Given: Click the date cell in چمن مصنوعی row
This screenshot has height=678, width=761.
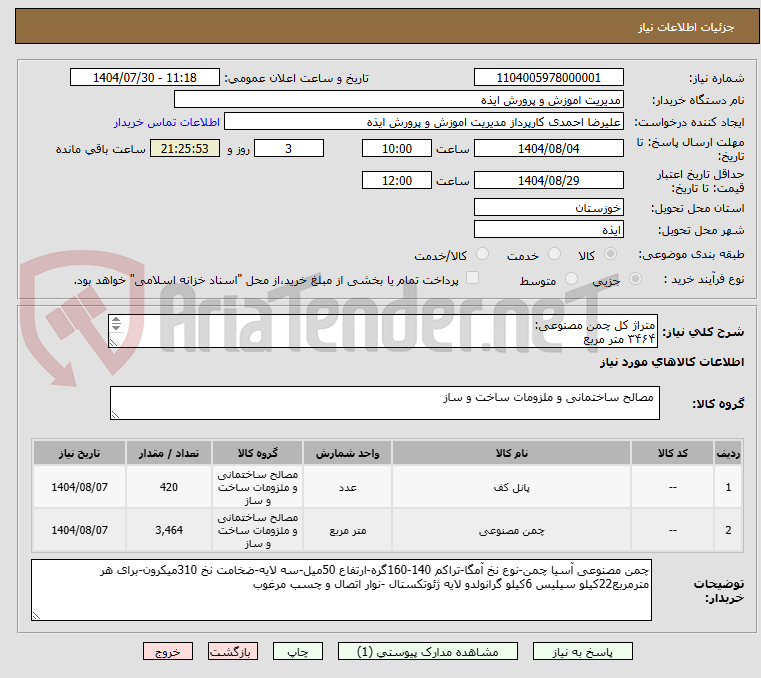Looking at the screenshot, I should coord(79,530).
